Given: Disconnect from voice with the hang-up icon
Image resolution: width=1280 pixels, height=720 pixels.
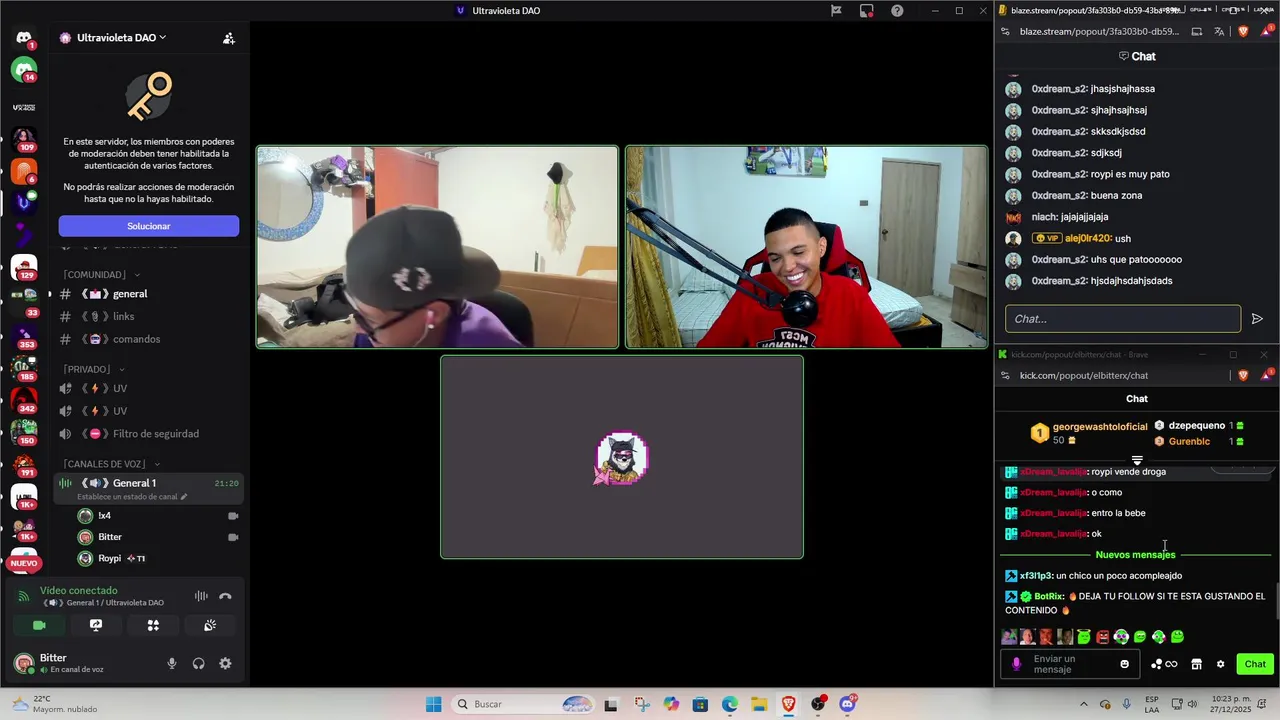Looking at the screenshot, I should [x=225, y=596].
